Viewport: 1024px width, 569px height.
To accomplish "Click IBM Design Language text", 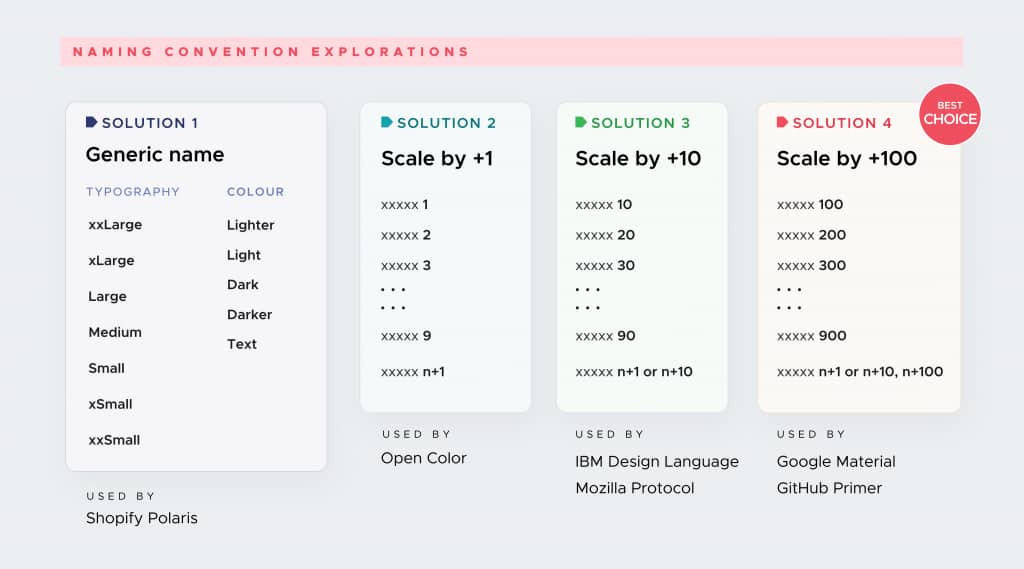I will (657, 461).
